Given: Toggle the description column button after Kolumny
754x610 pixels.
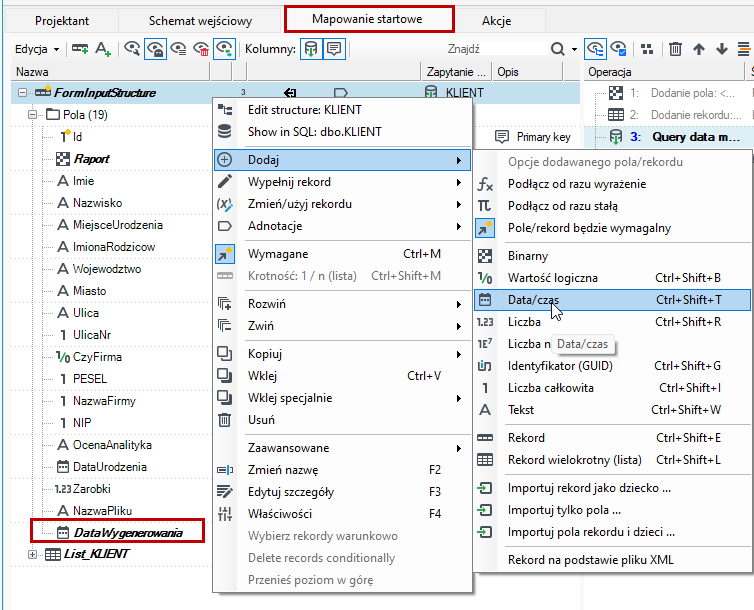Looking at the screenshot, I should 334,49.
